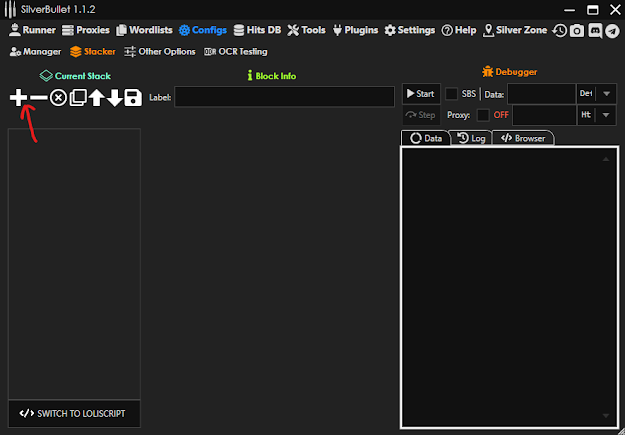
Task: Expand the proxy type dropdown arrow
Action: [606, 115]
